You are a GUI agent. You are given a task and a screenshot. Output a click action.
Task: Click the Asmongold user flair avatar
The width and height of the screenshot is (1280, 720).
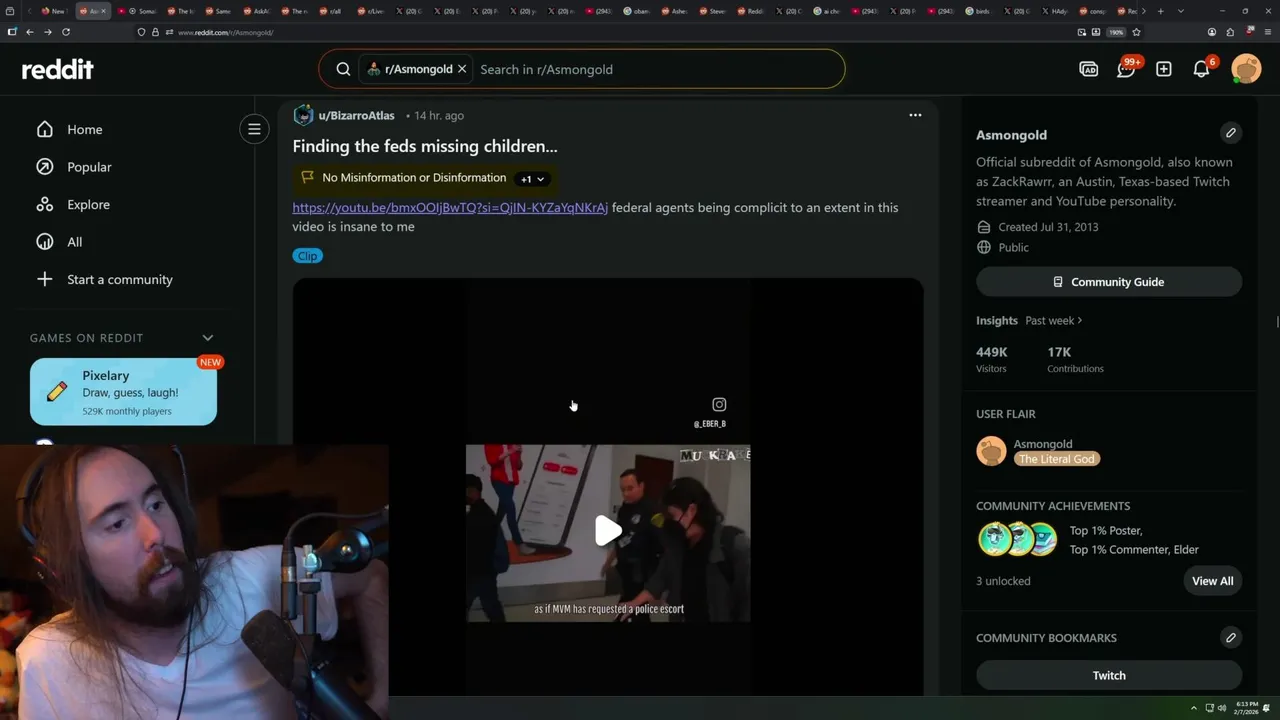point(991,451)
